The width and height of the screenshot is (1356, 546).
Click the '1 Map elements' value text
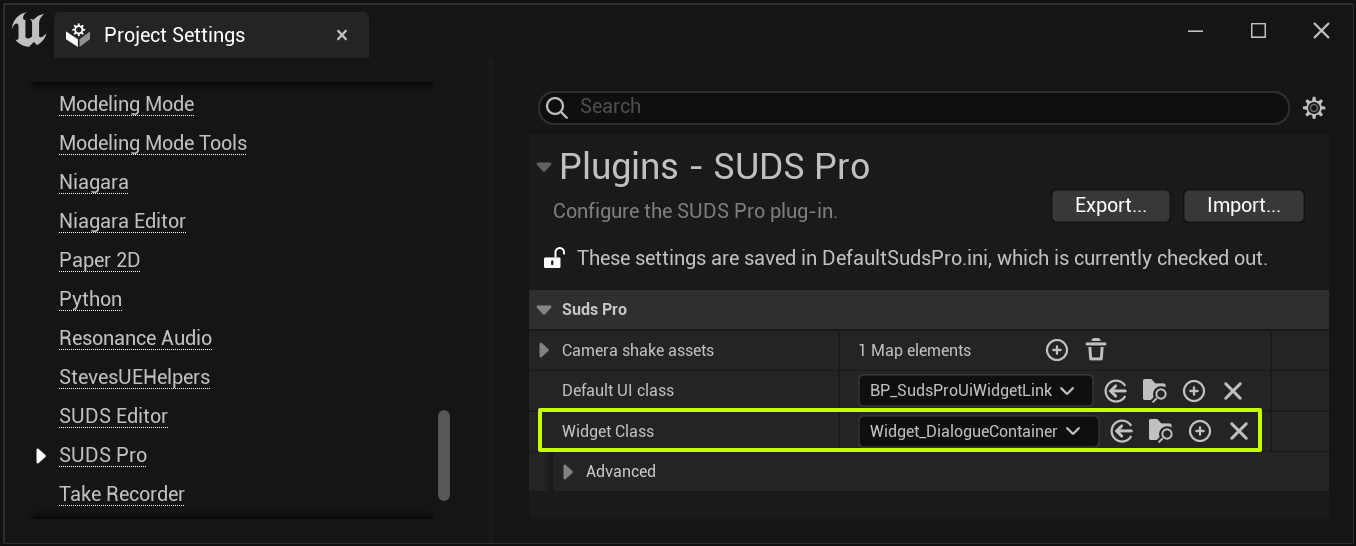[914, 350]
